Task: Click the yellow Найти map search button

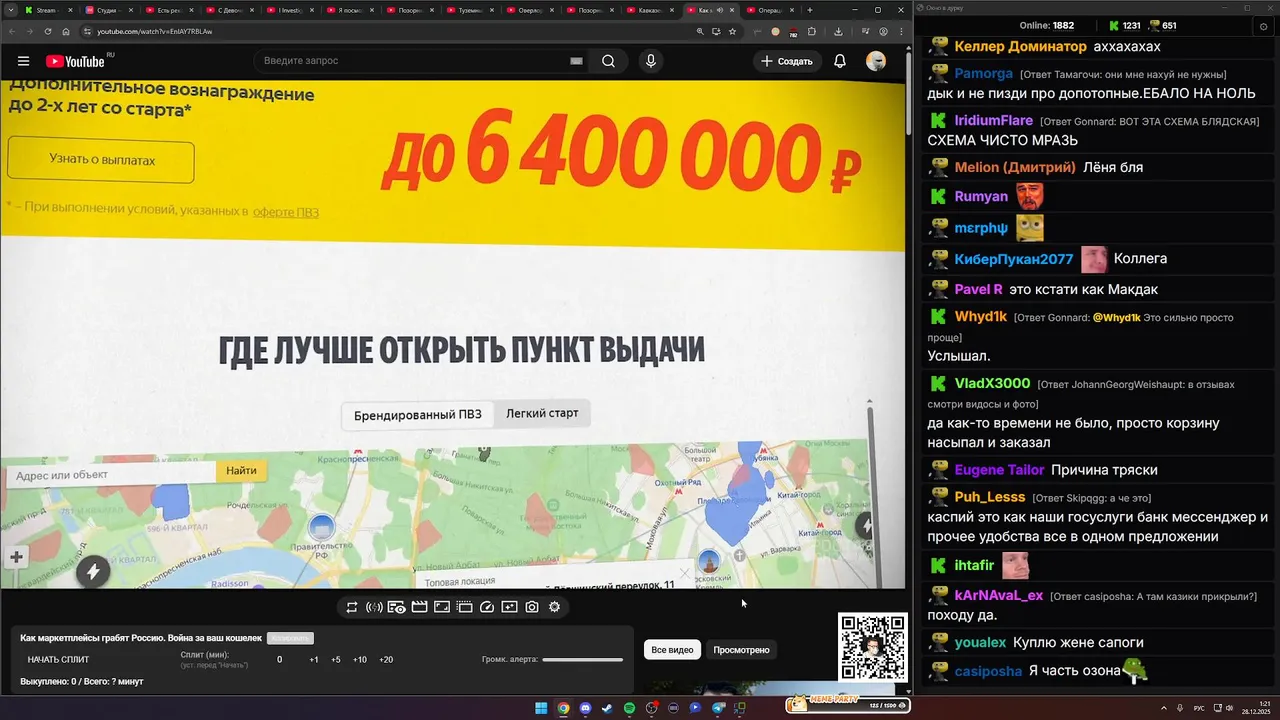Action: click(x=241, y=471)
